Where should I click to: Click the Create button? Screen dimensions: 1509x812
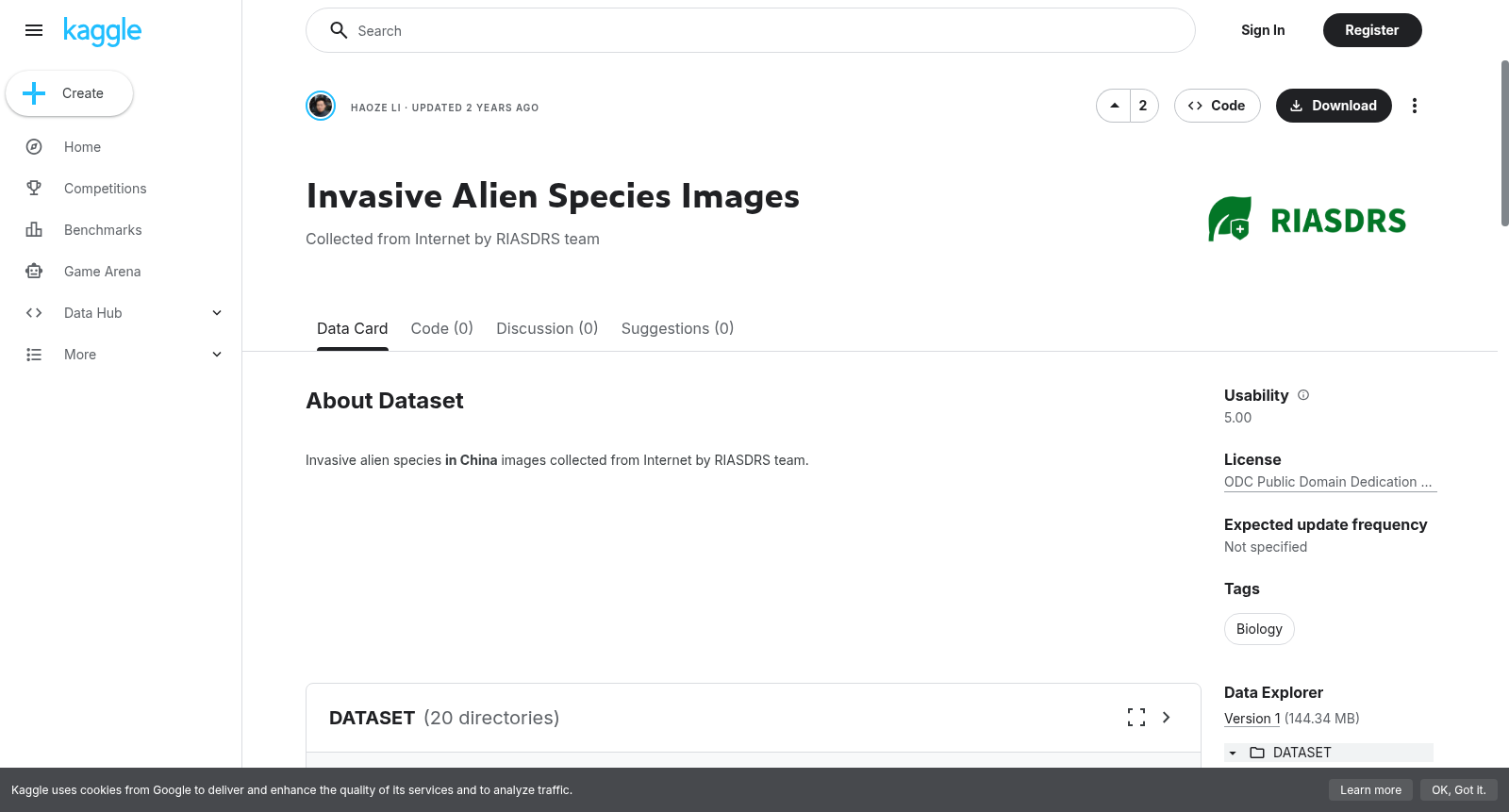point(69,93)
